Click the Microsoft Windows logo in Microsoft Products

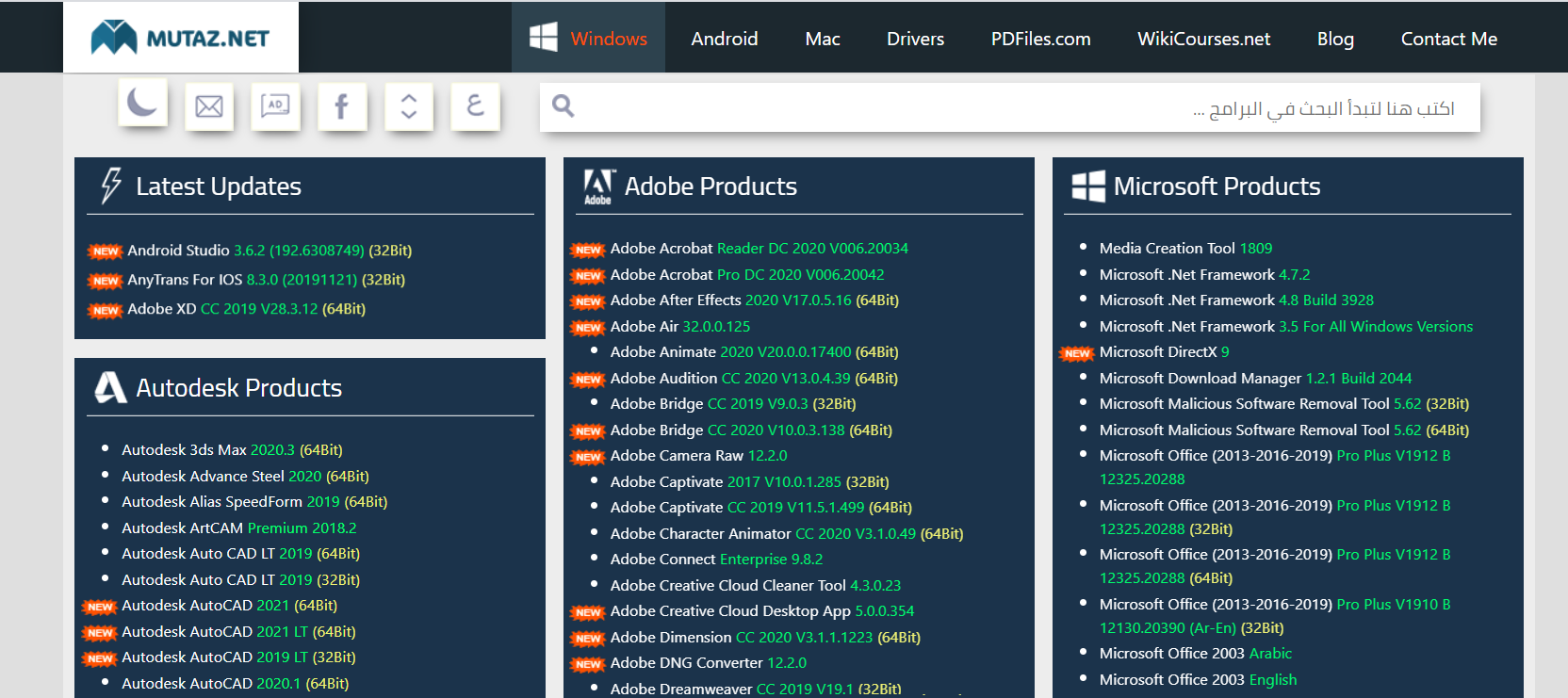tap(1088, 187)
